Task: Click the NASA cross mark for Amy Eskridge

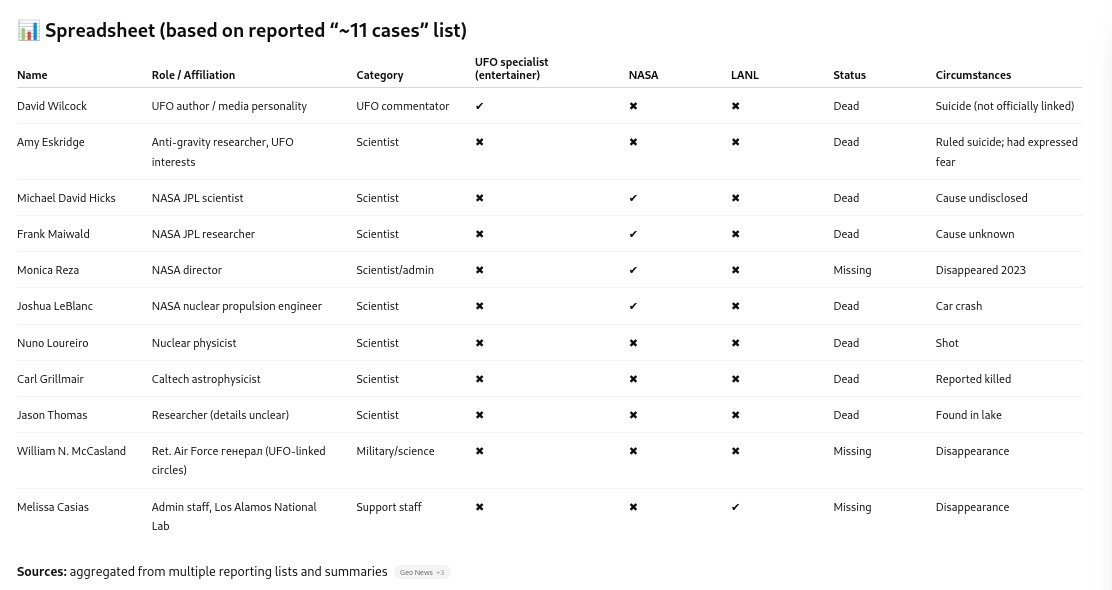Action: tap(633, 142)
